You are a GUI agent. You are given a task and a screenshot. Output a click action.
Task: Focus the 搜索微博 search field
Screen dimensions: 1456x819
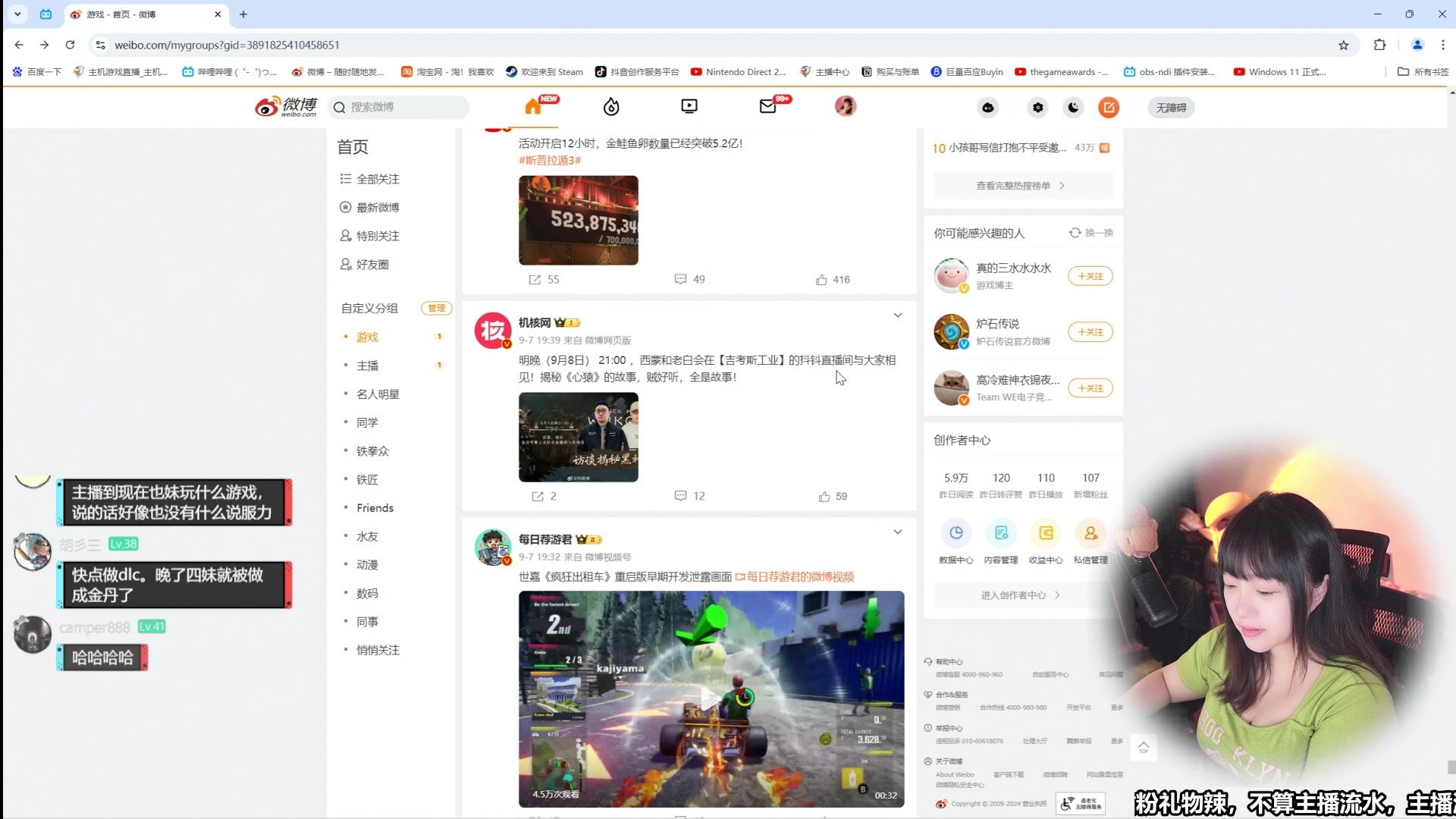tap(399, 107)
